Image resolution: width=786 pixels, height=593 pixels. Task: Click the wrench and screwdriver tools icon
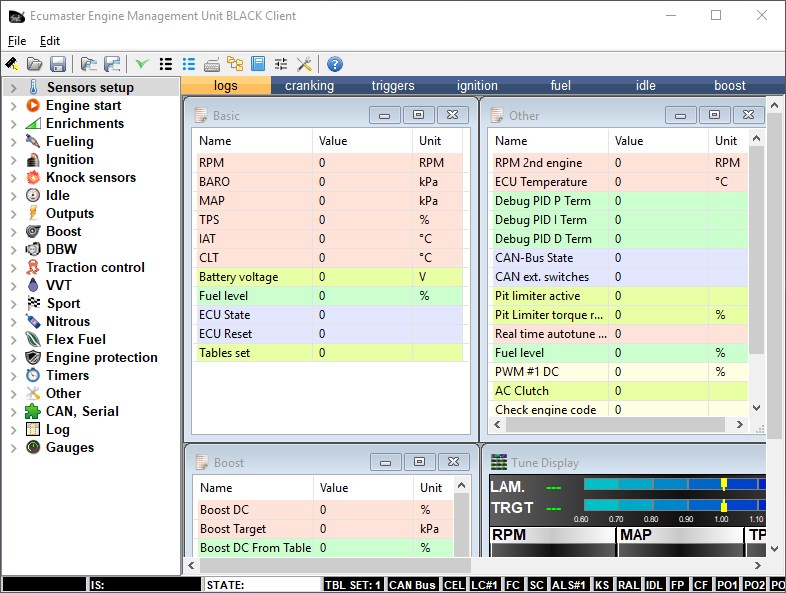[x=304, y=64]
